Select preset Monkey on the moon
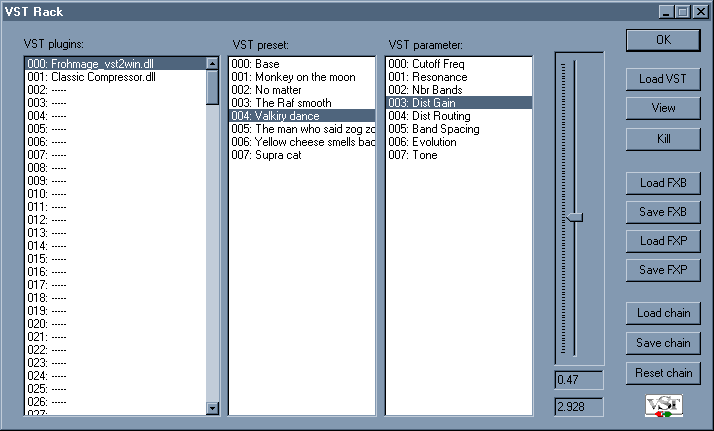The width and height of the screenshot is (714, 431). pos(302,77)
